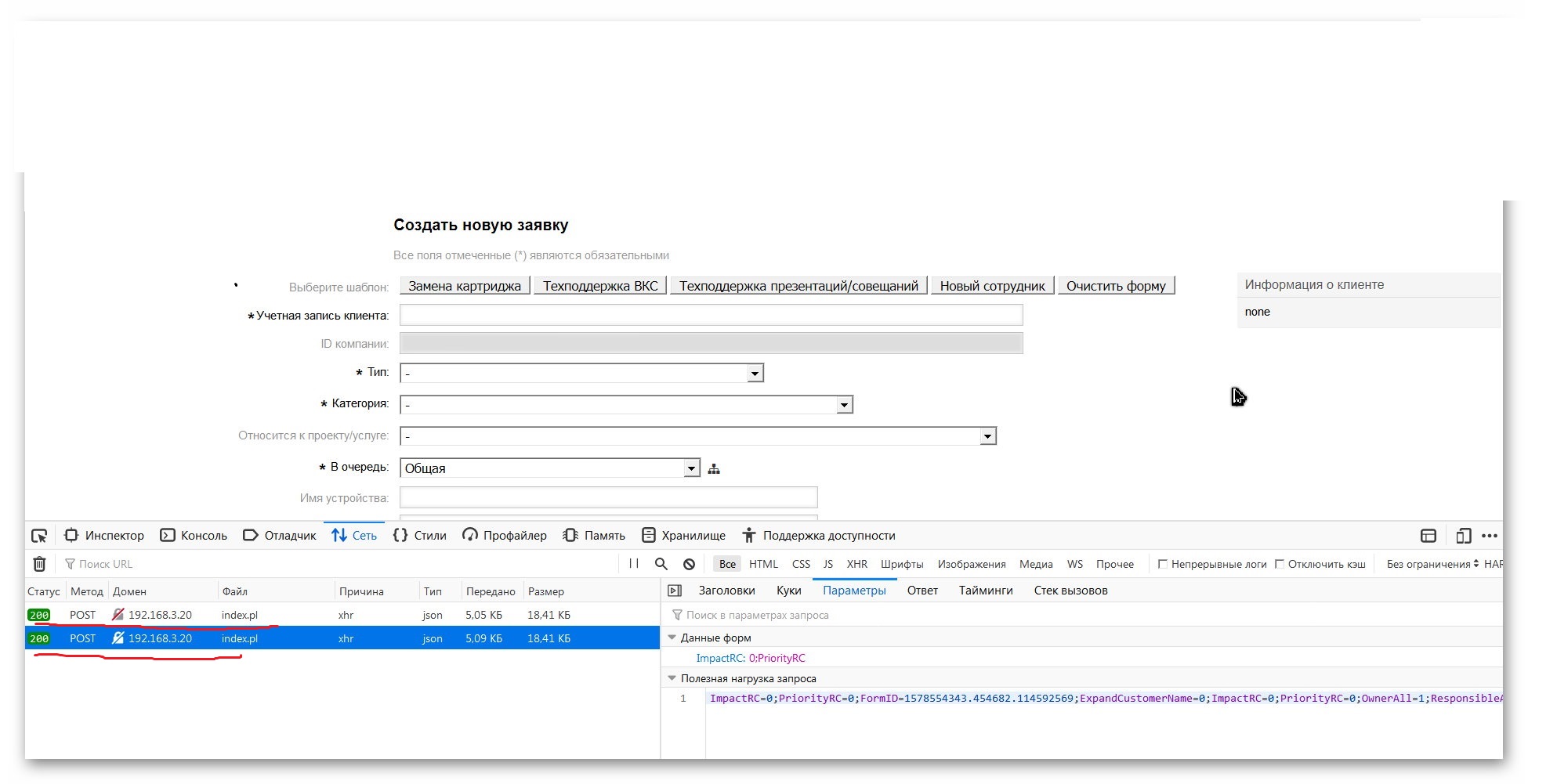Filter requests by JS
Viewport: 1557px width, 784px height.
point(828,564)
